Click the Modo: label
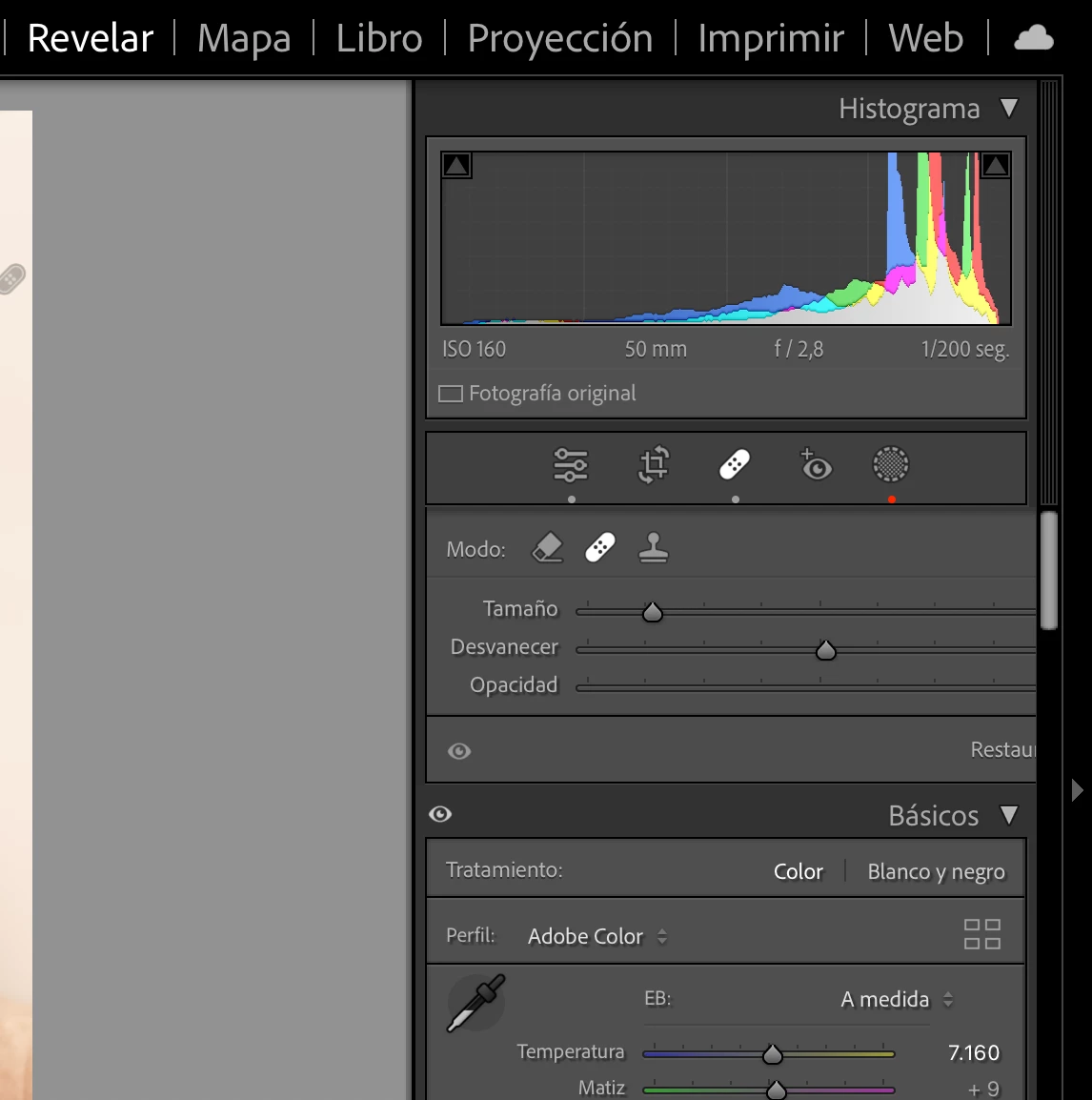This screenshot has height=1100, width=1092. click(x=475, y=549)
